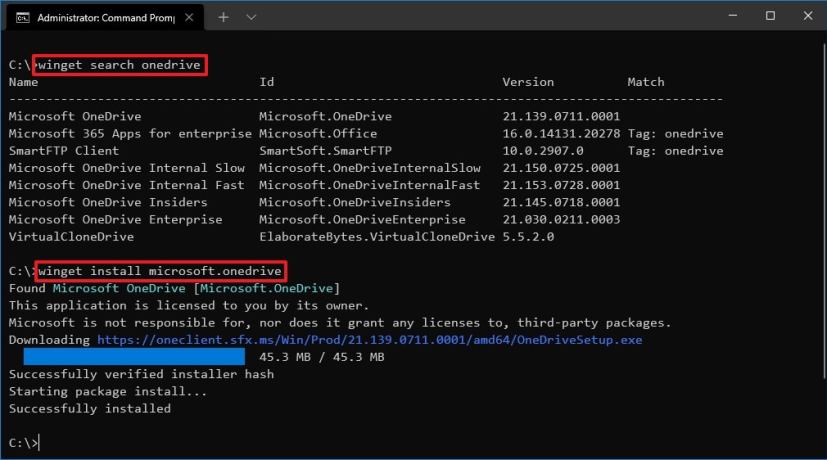Click the Microsoft OneDrive Insiders row name

(x=108, y=202)
